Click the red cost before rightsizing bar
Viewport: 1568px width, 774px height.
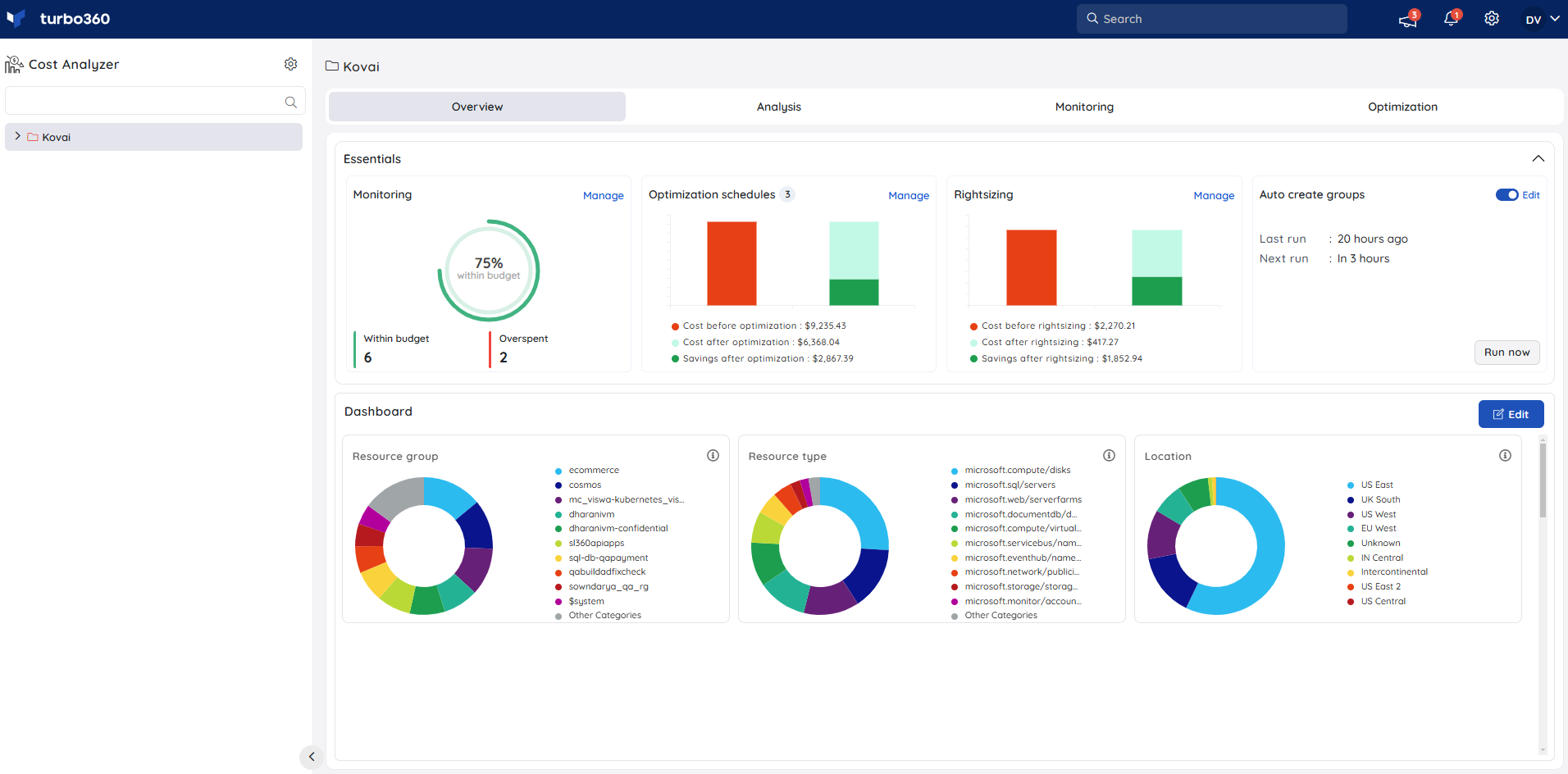tap(1031, 268)
